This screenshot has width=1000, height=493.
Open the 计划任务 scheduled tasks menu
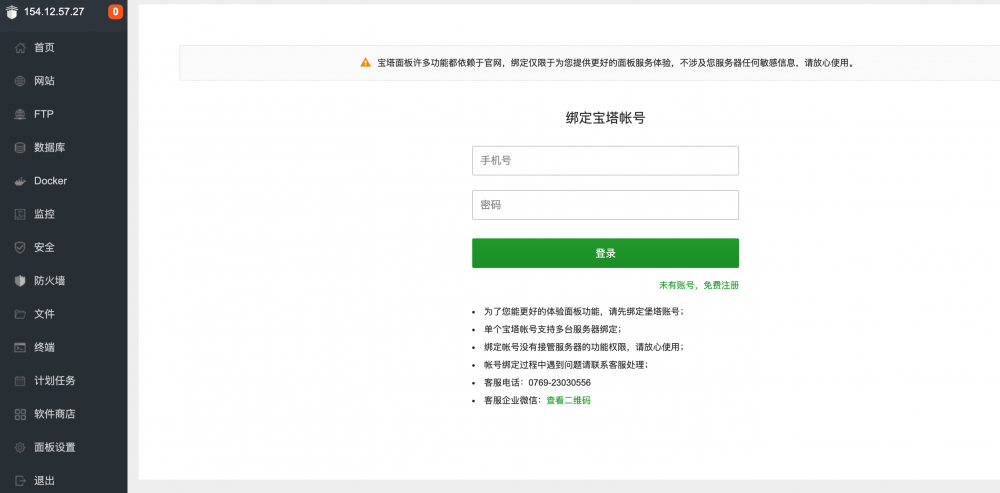pos(54,380)
